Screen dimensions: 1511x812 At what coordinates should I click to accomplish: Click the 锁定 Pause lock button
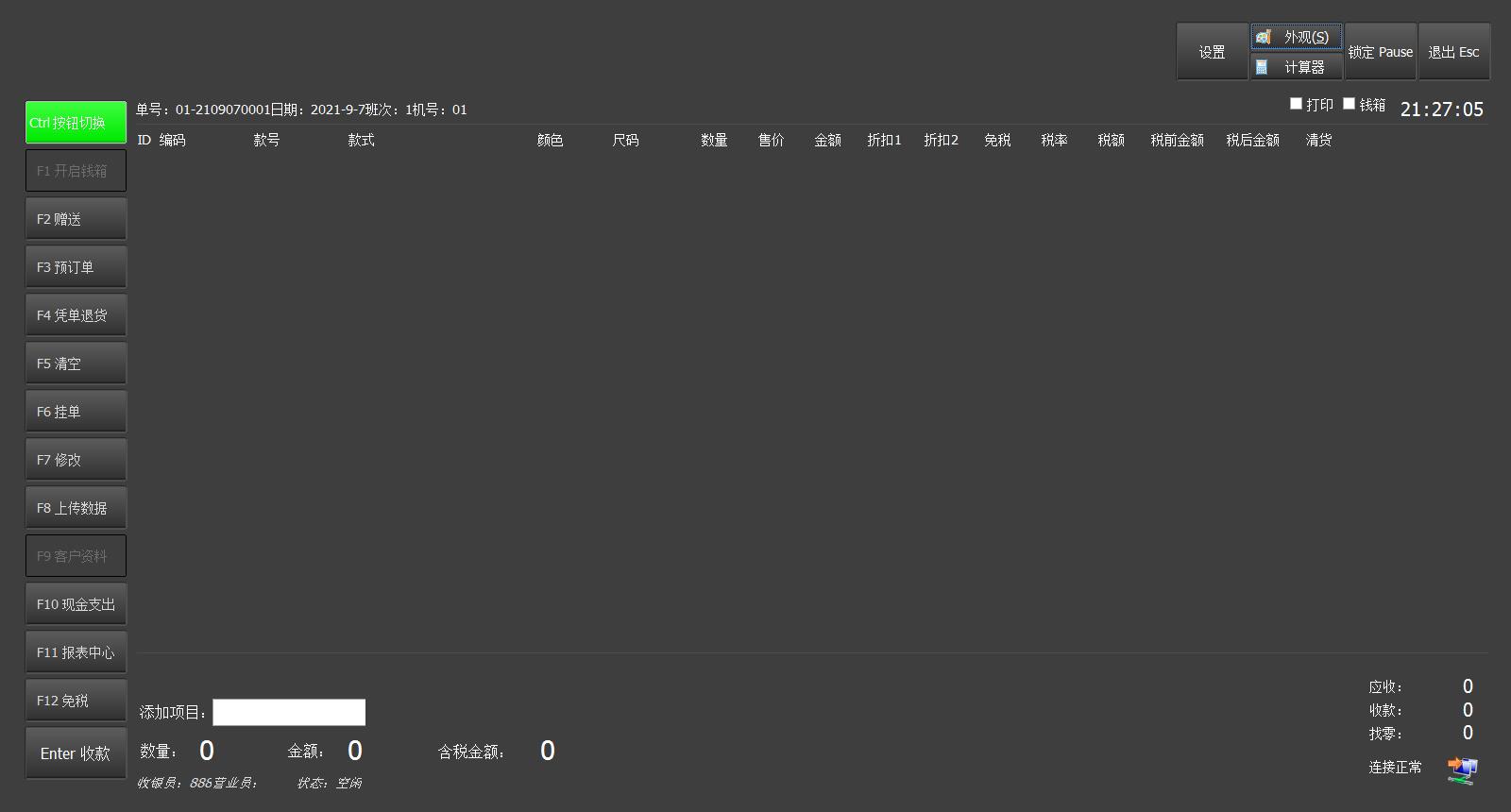pyautogui.click(x=1380, y=52)
